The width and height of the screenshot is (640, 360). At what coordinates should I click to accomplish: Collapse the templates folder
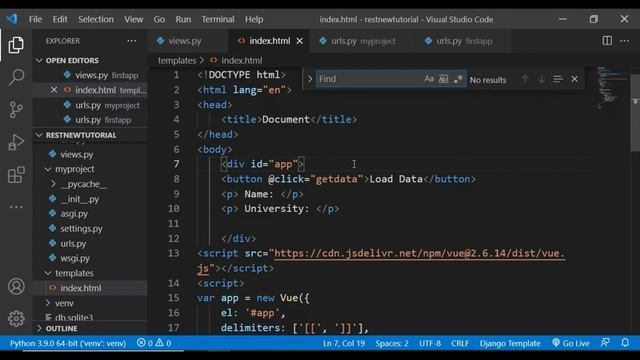point(74,273)
